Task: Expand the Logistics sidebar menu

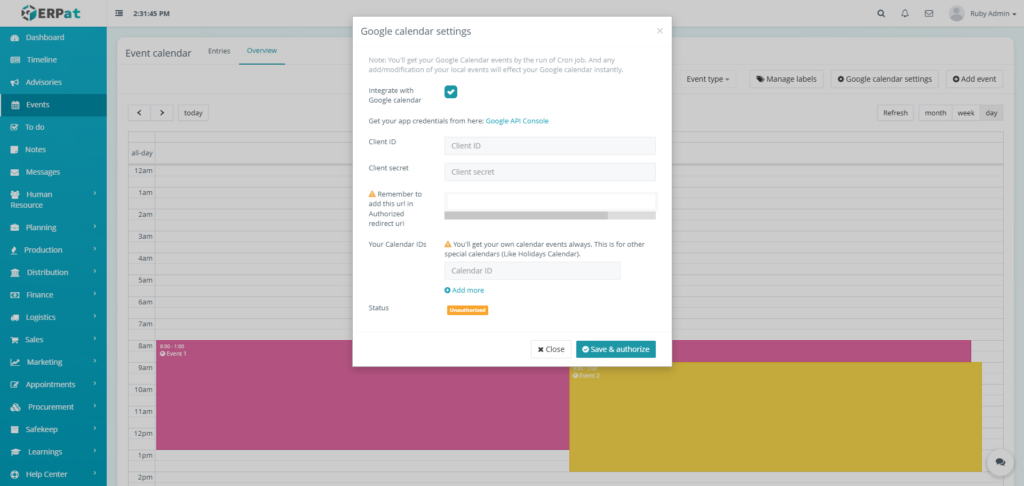Action: pyautogui.click(x=53, y=317)
